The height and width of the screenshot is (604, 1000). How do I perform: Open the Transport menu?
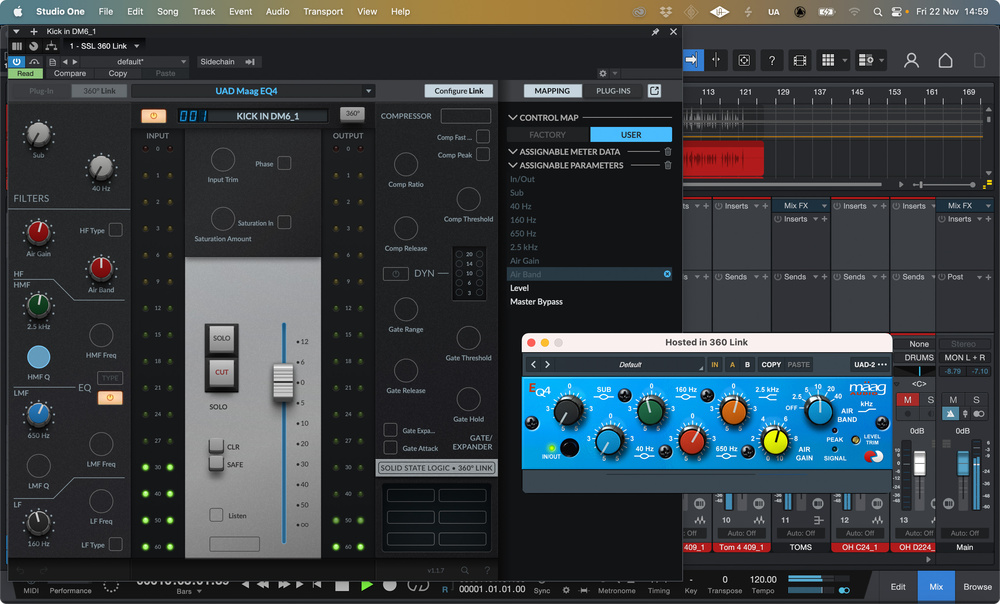pyautogui.click(x=323, y=11)
